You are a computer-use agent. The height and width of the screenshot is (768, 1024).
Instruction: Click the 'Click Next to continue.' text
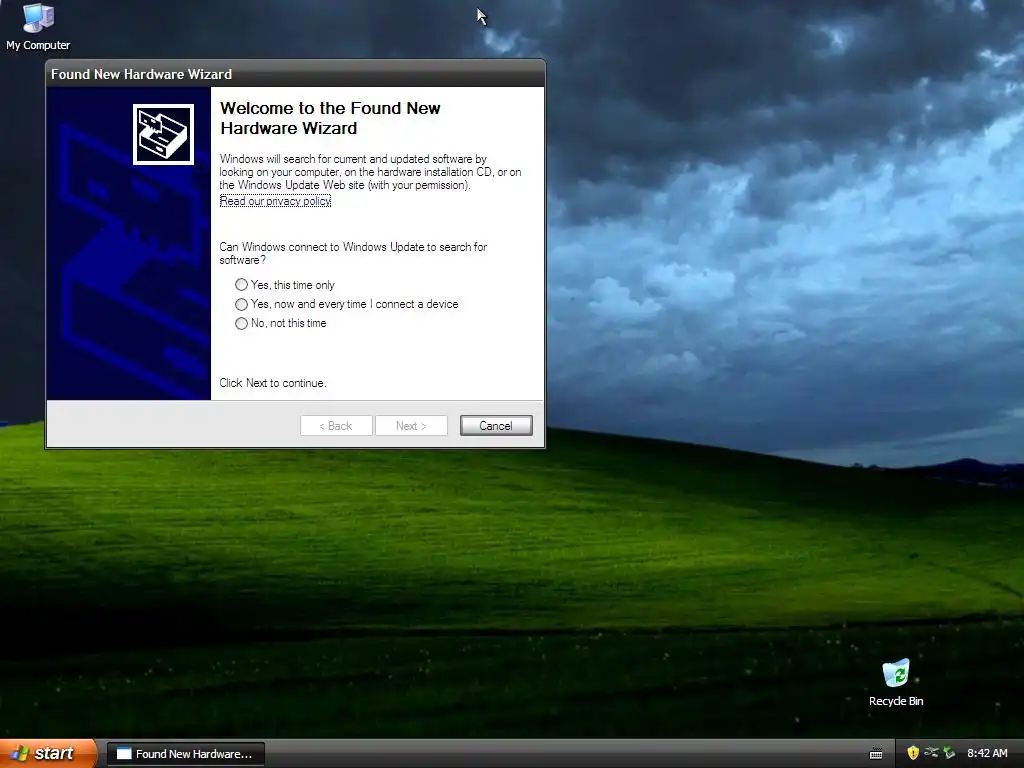(x=273, y=383)
